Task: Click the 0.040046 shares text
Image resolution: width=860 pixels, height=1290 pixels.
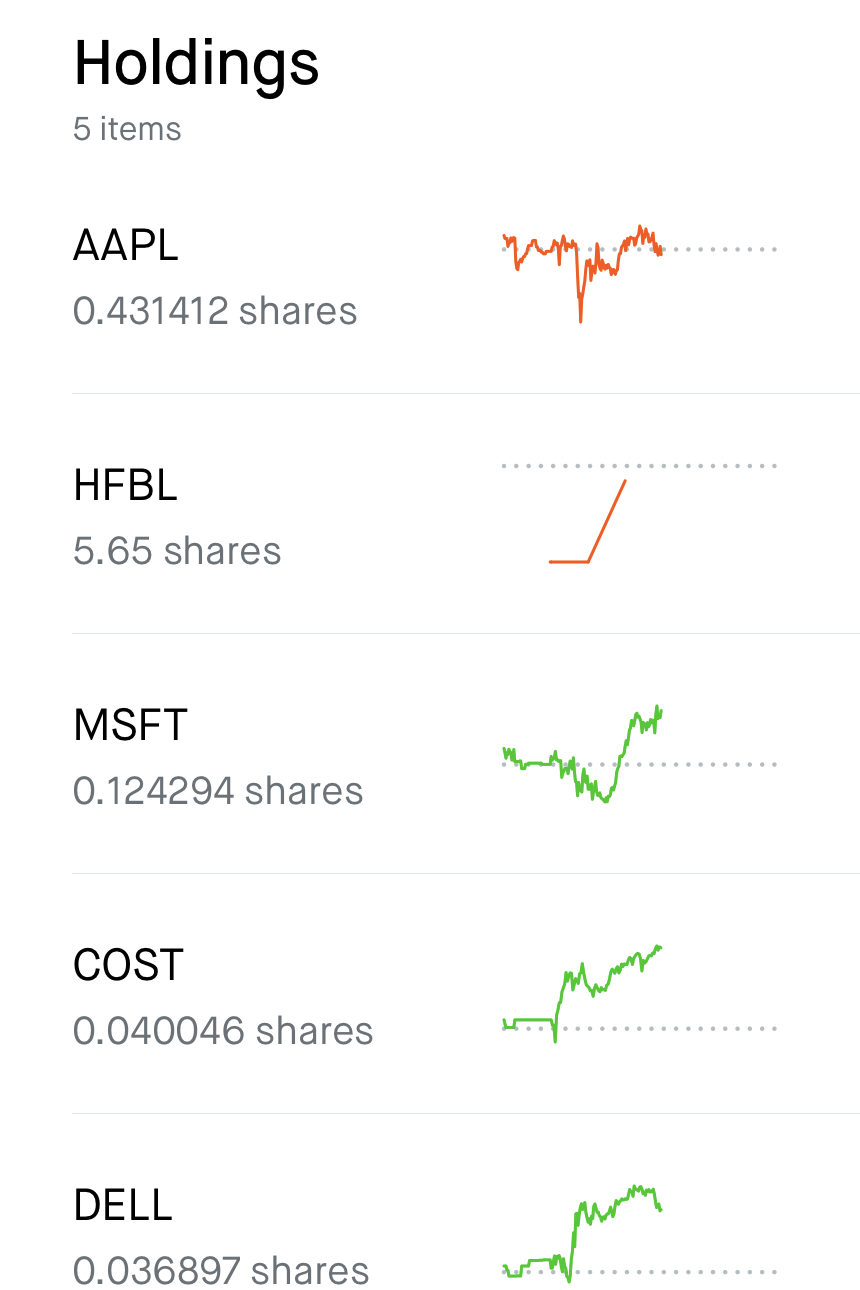Action: click(223, 1031)
